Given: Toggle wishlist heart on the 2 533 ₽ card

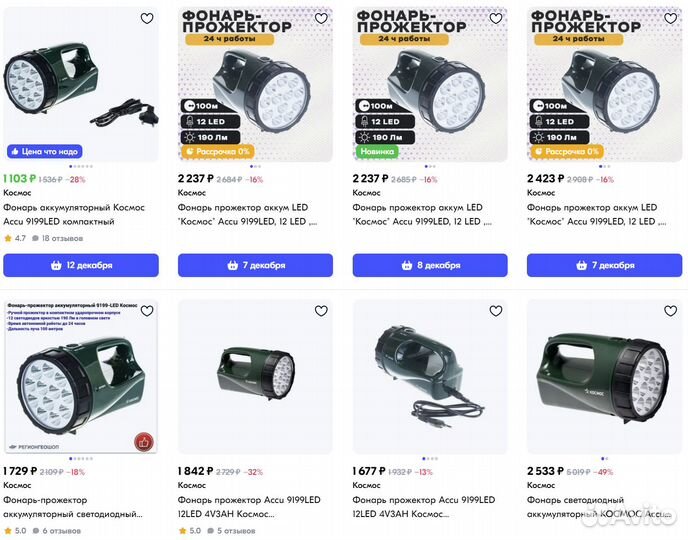Looking at the screenshot, I should (669, 311).
